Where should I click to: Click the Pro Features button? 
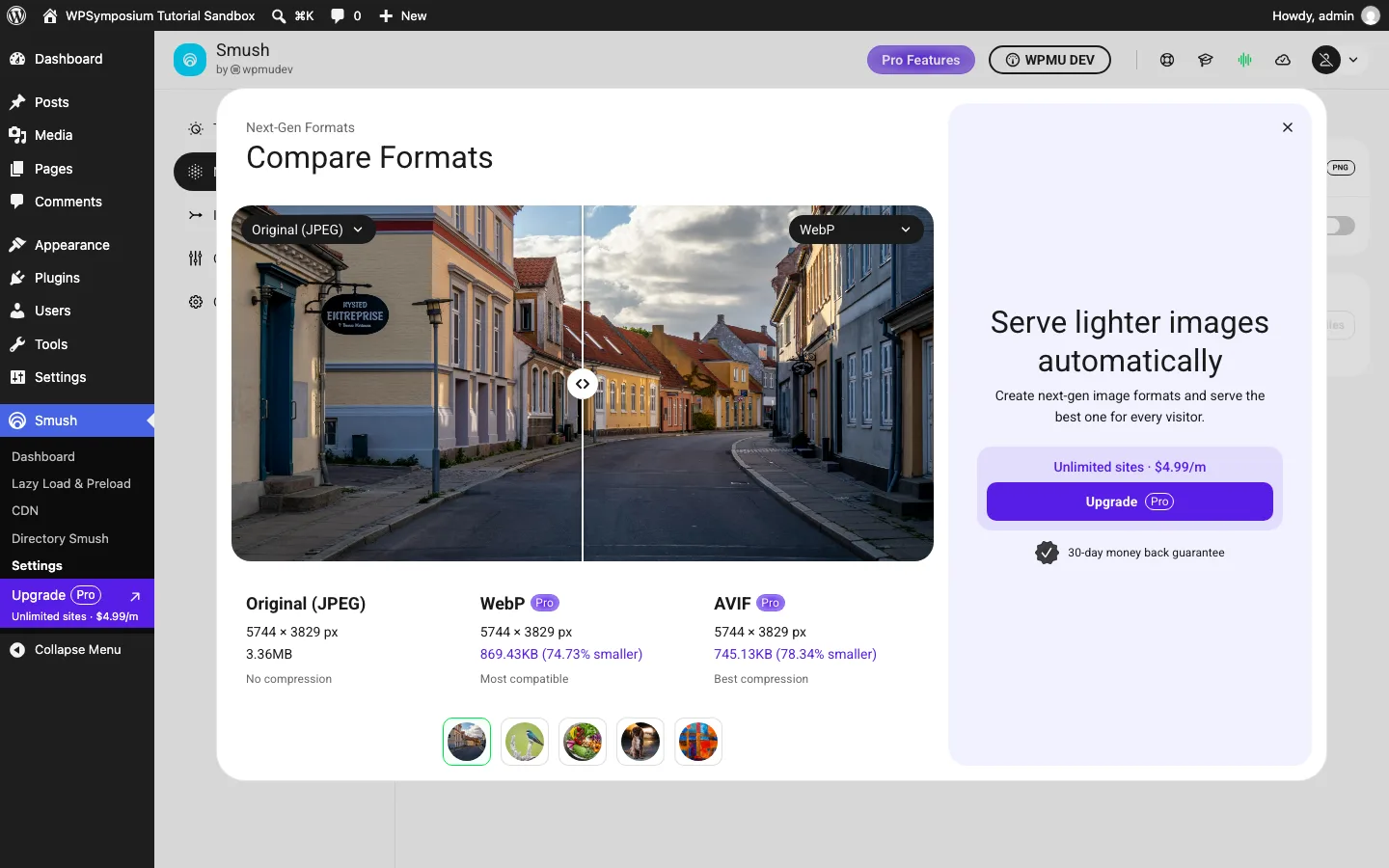click(x=921, y=60)
